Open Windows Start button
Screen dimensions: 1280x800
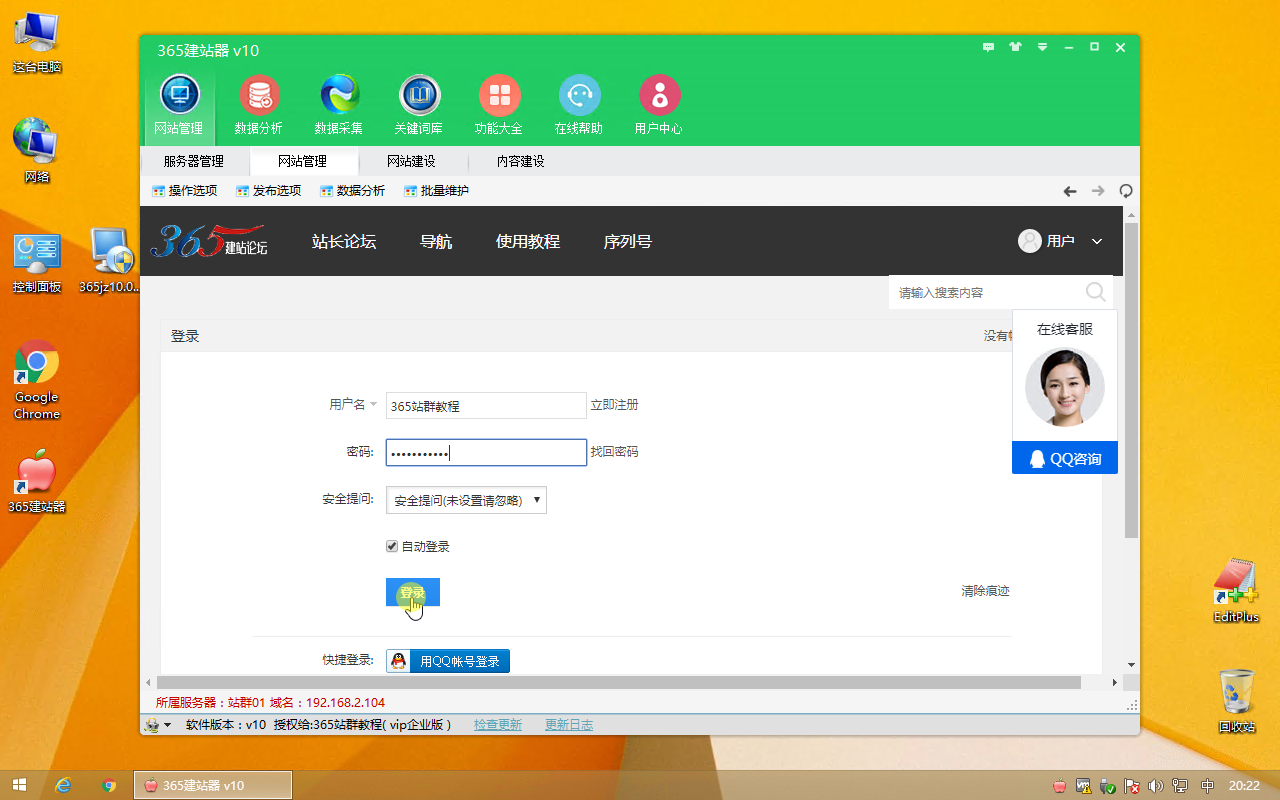[20, 785]
